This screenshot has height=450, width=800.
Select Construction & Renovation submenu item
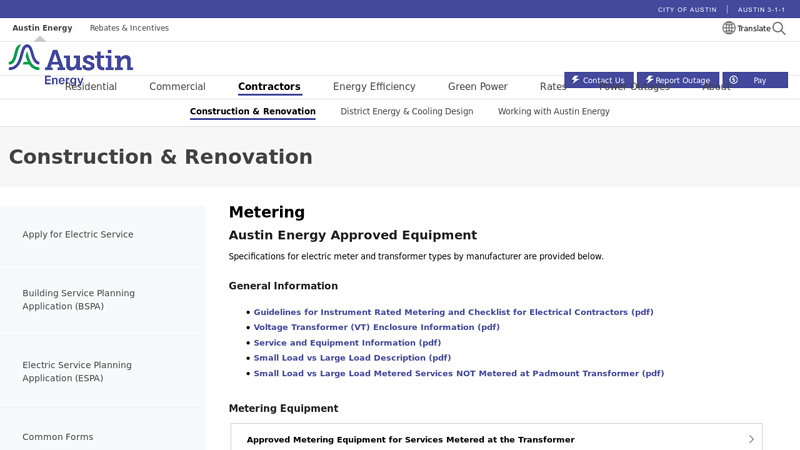[253, 111]
